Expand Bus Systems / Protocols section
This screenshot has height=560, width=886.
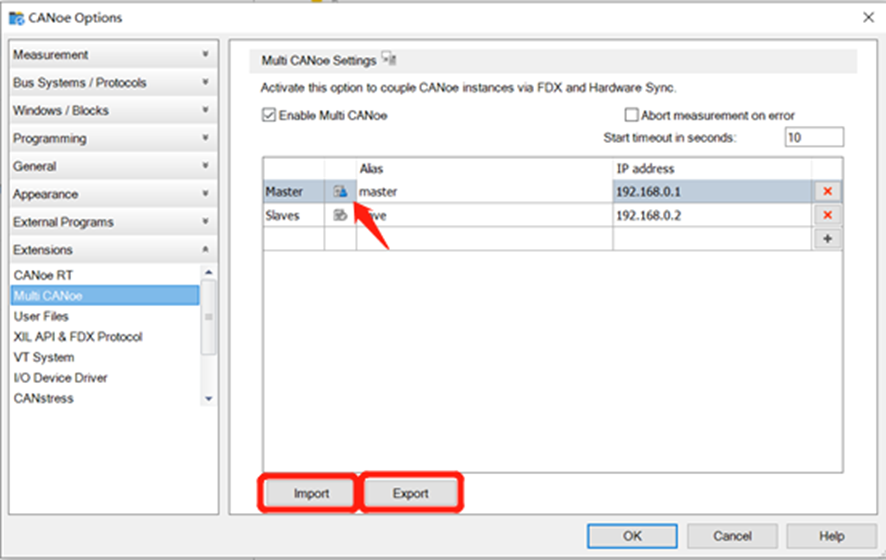114,83
